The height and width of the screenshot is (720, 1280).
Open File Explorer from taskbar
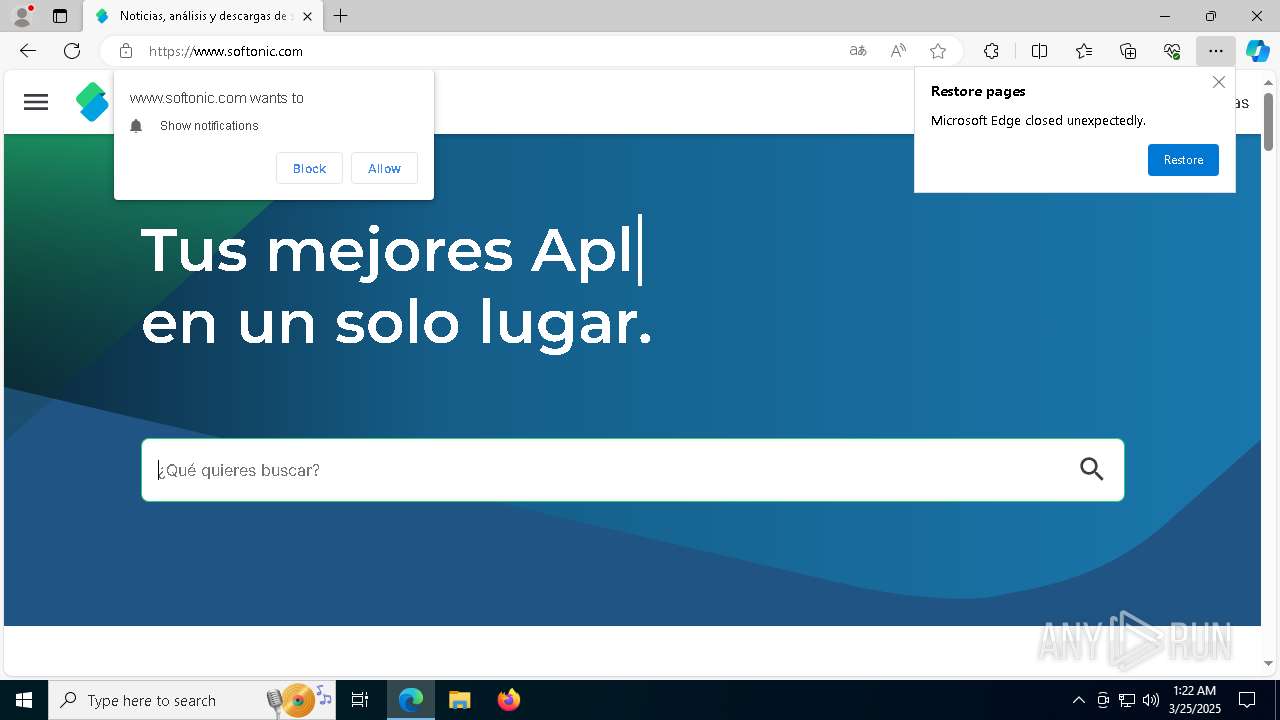pos(459,700)
